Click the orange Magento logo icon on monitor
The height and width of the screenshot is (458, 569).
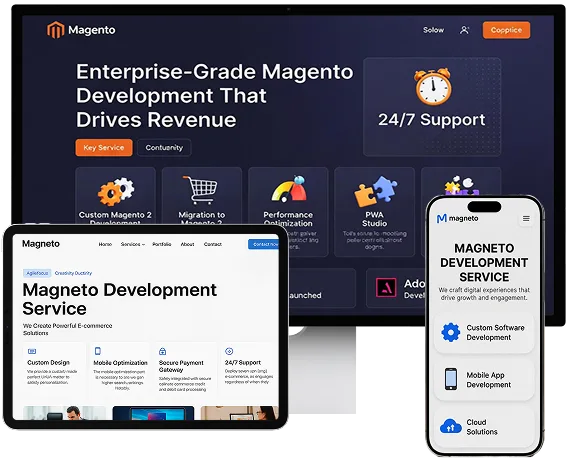coord(56,30)
